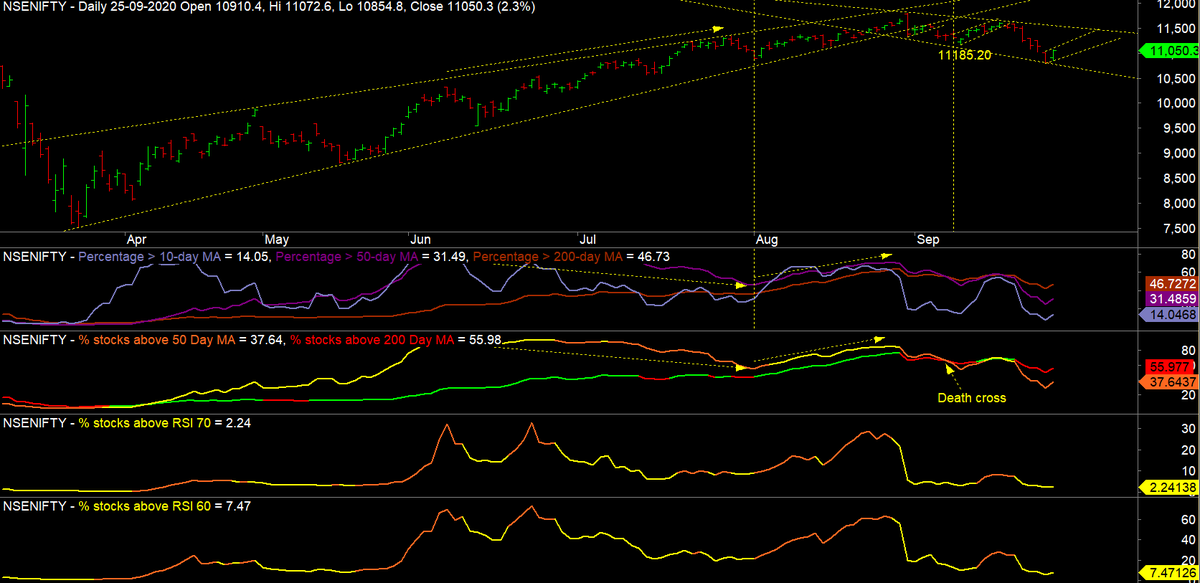Click the 11,500 price axis label
The width and height of the screenshot is (1200, 583).
click(1176, 28)
